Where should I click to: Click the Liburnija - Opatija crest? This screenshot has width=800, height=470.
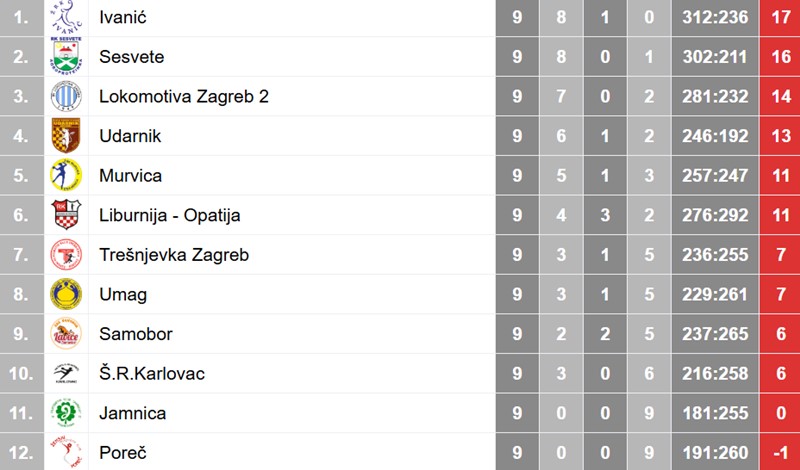coord(67,215)
